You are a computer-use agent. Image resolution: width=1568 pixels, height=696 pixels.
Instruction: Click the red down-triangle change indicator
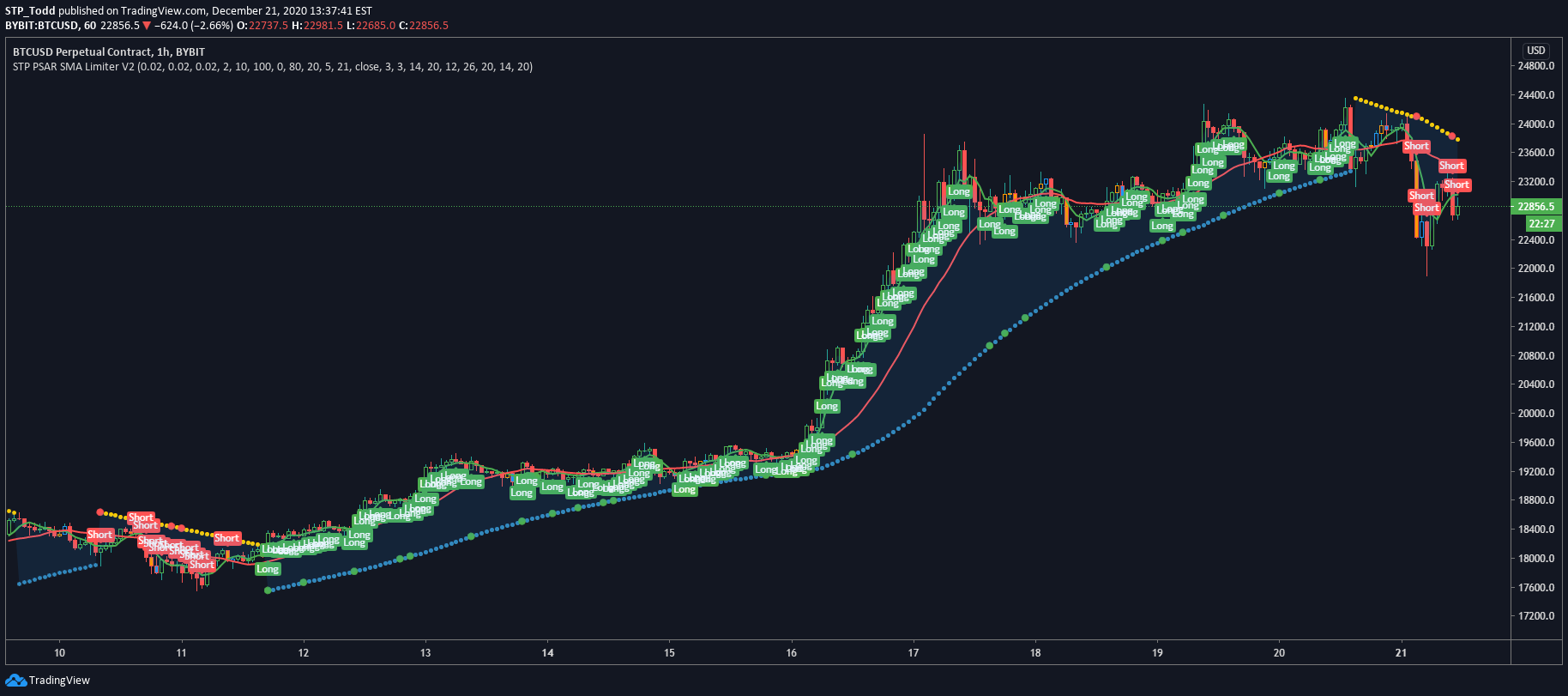(x=147, y=26)
